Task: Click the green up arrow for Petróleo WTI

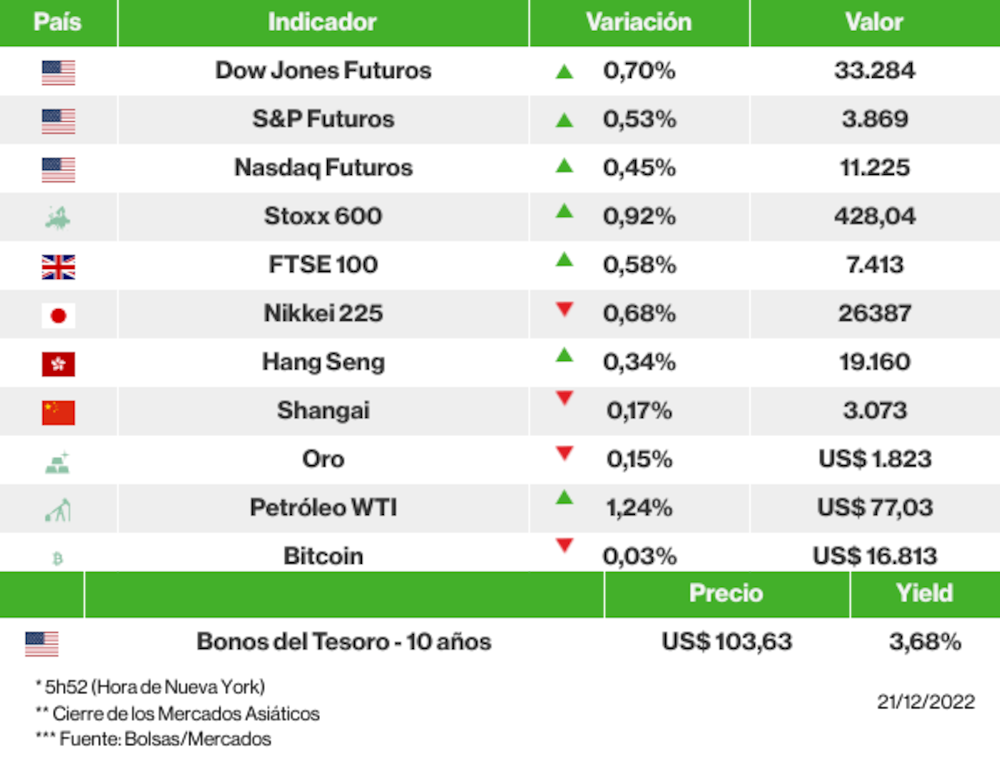Action: point(564,497)
